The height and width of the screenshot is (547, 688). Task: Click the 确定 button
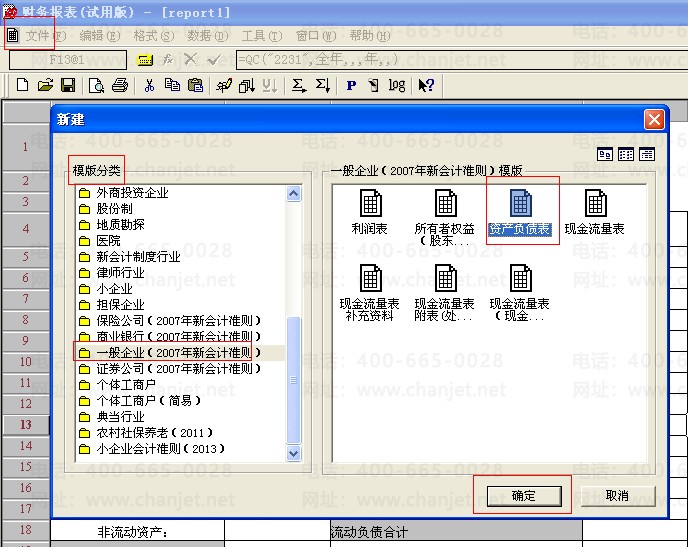tap(524, 496)
